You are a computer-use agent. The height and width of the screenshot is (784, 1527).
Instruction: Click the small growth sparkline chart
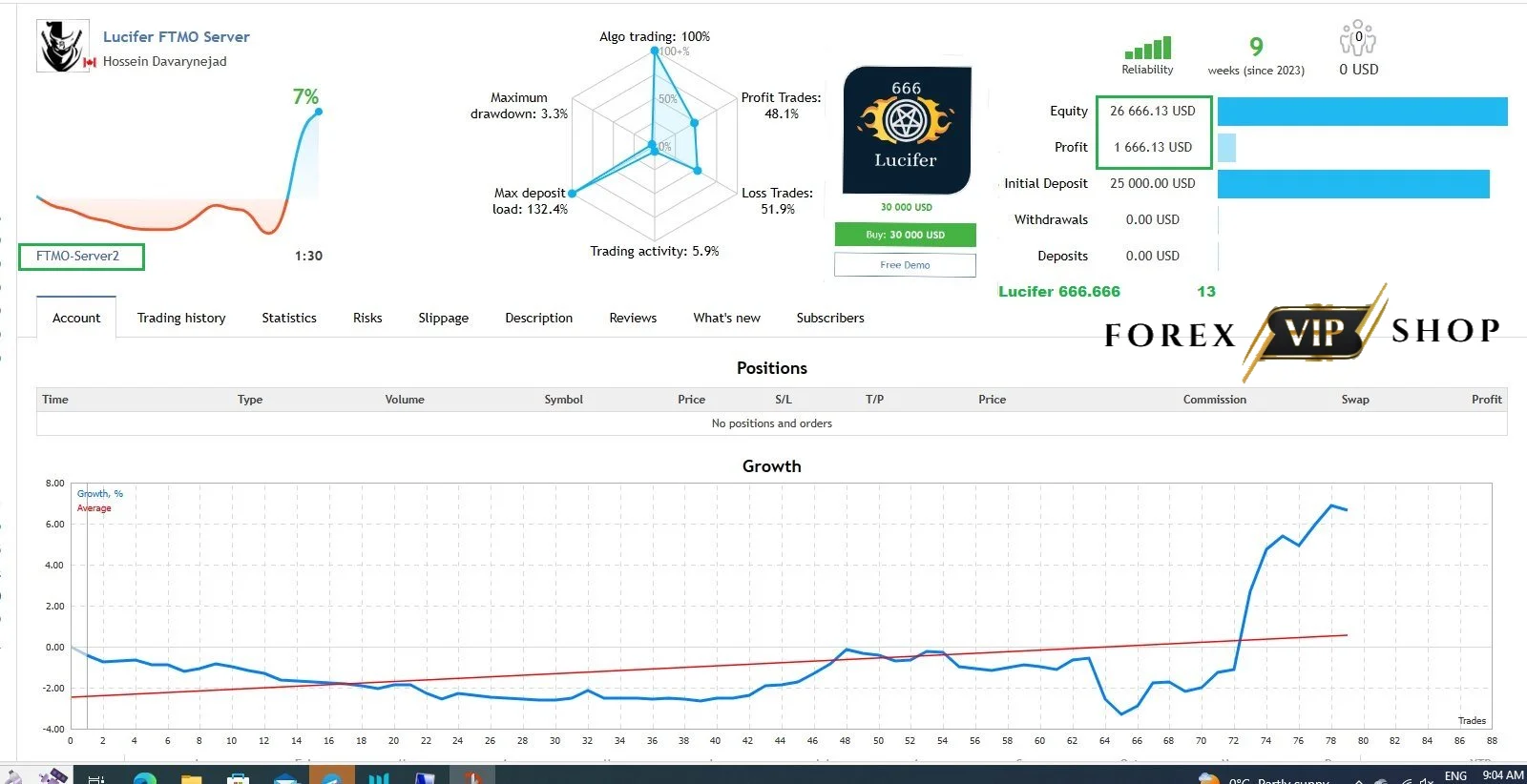coord(178,172)
